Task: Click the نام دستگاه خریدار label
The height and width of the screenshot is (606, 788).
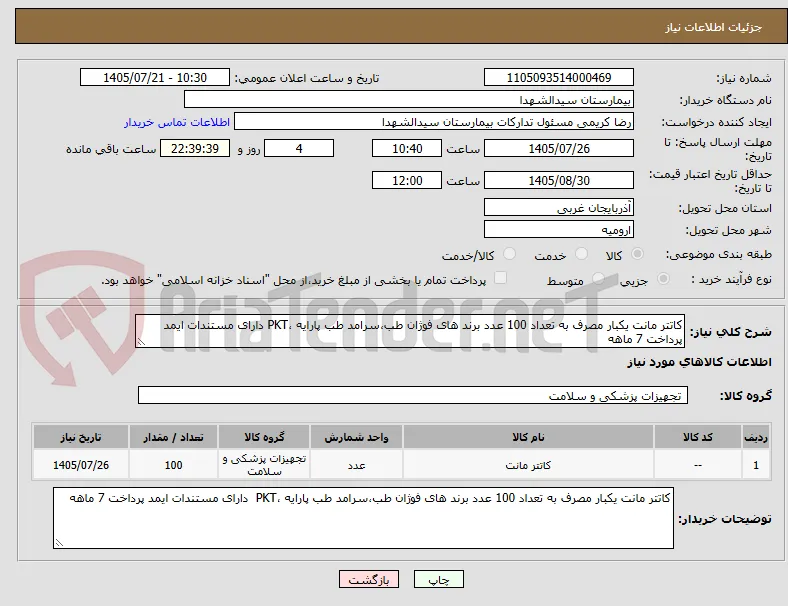Action: [726, 100]
